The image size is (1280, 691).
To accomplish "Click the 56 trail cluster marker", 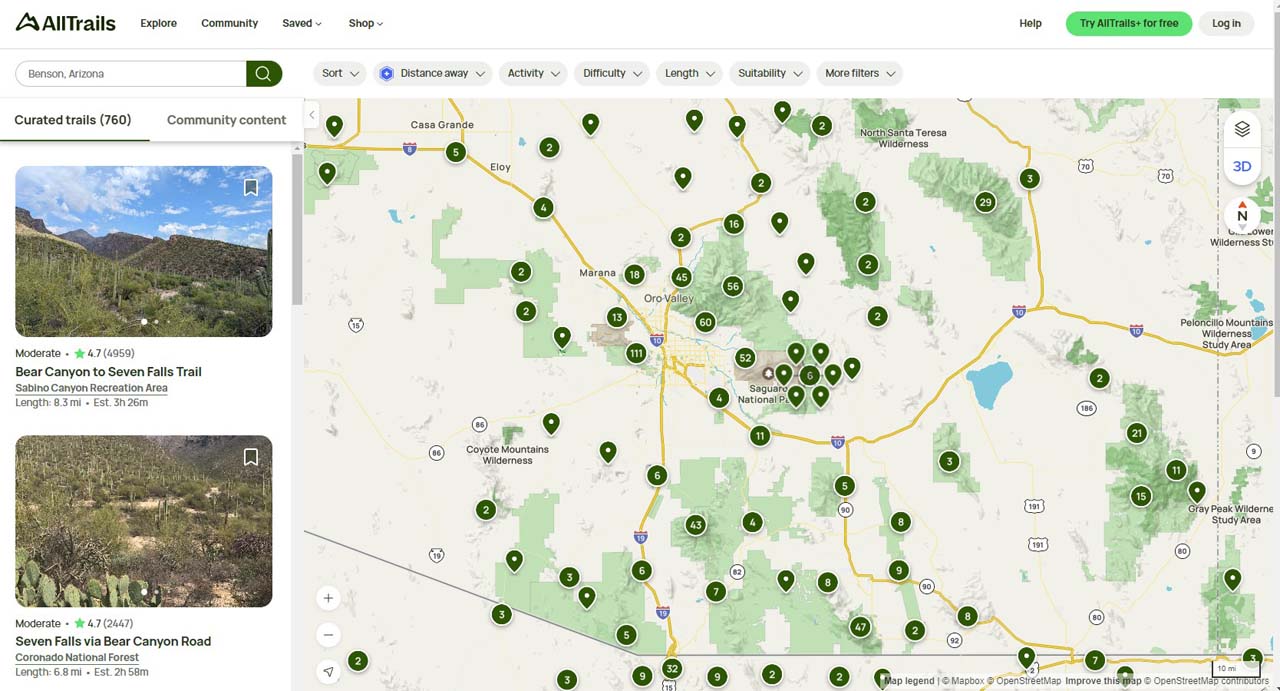I will tap(733, 286).
